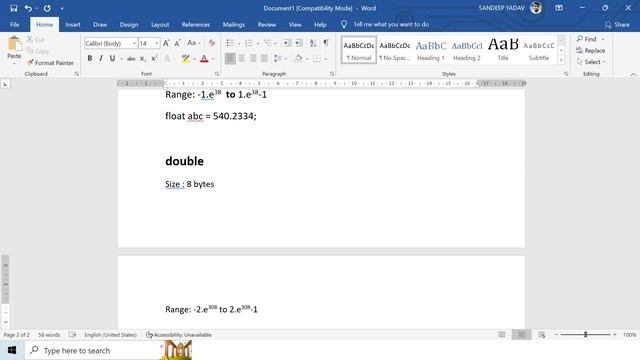Click Tell me what you want to do
The height and width of the screenshot is (360, 640).
point(391,24)
